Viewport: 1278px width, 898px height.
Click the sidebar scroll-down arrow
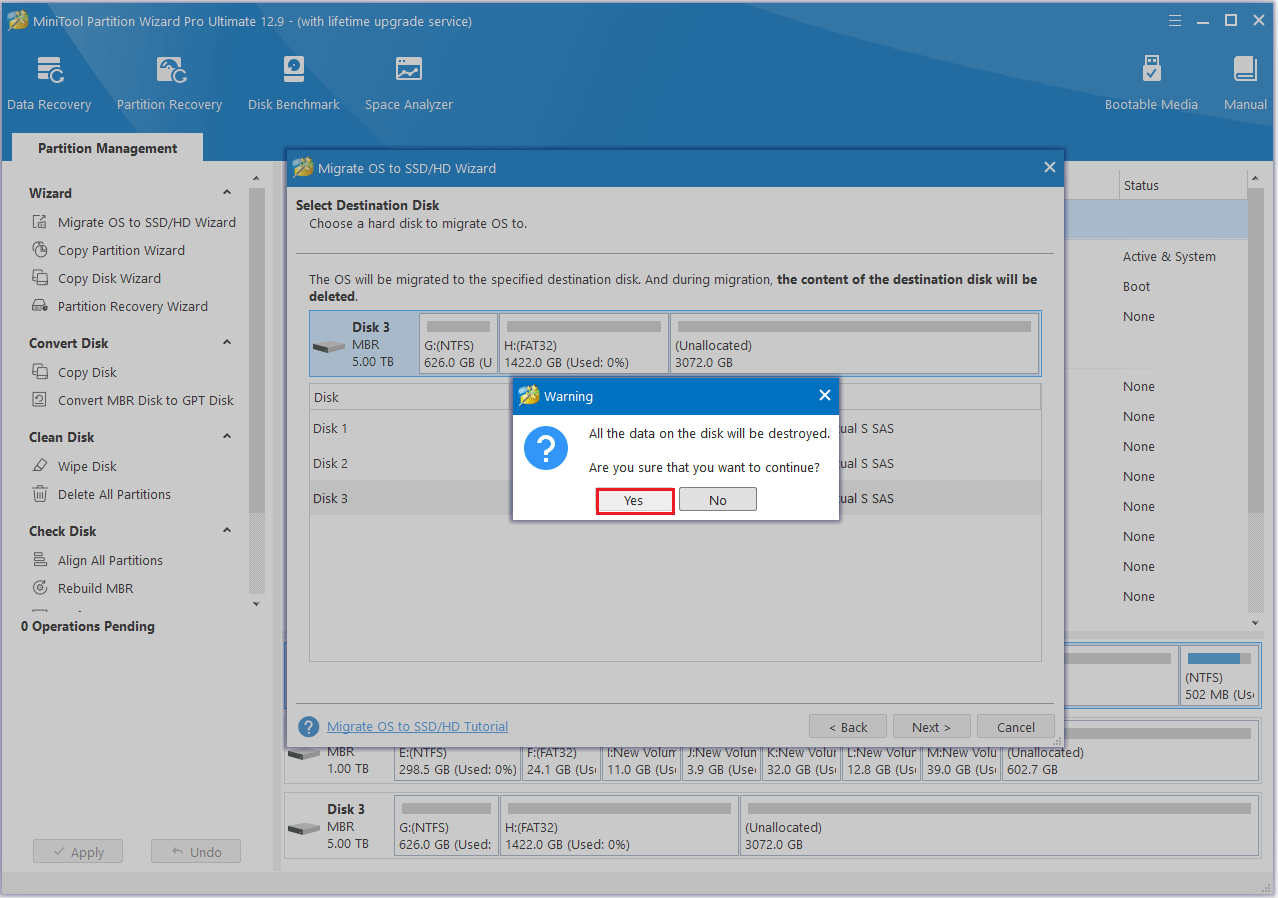256,604
